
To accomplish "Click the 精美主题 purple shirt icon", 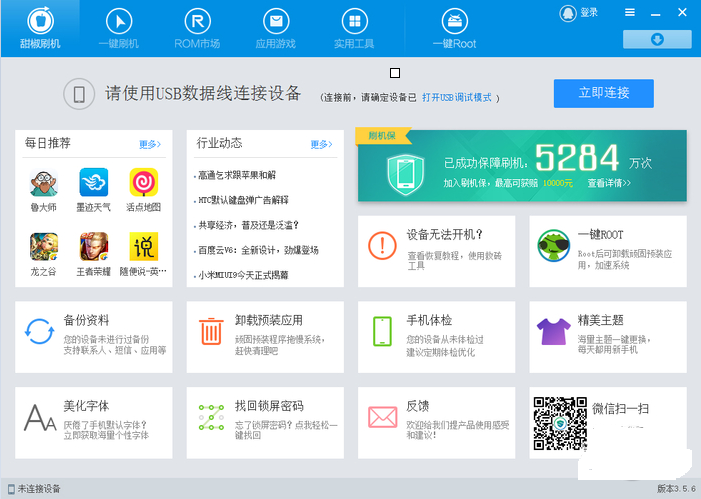I will 553,331.
